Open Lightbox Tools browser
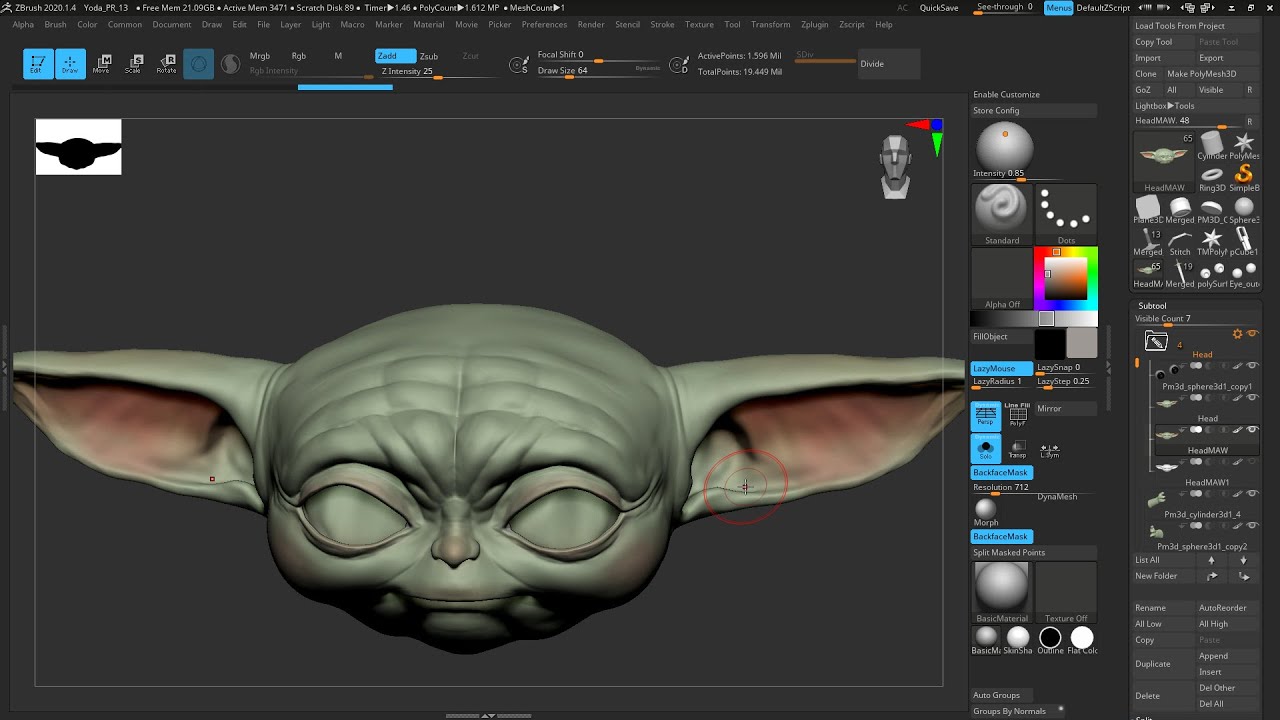Image resolution: width=1280 pixels, height=720 pixels. point(1165,106)
